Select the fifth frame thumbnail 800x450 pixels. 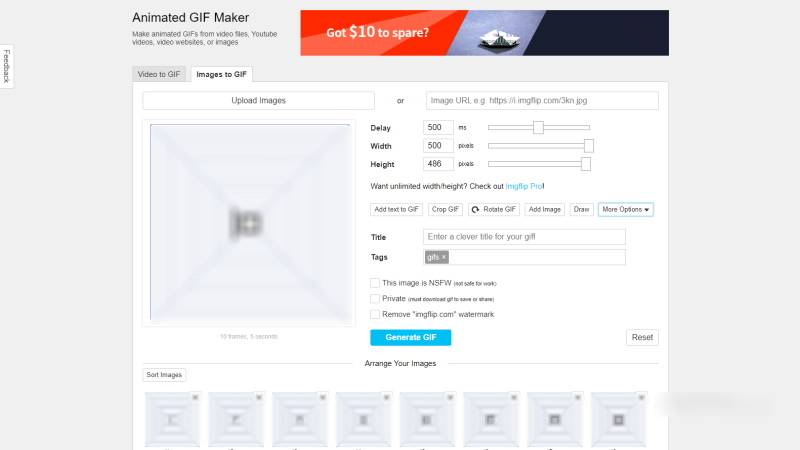(x=427, y=420)
